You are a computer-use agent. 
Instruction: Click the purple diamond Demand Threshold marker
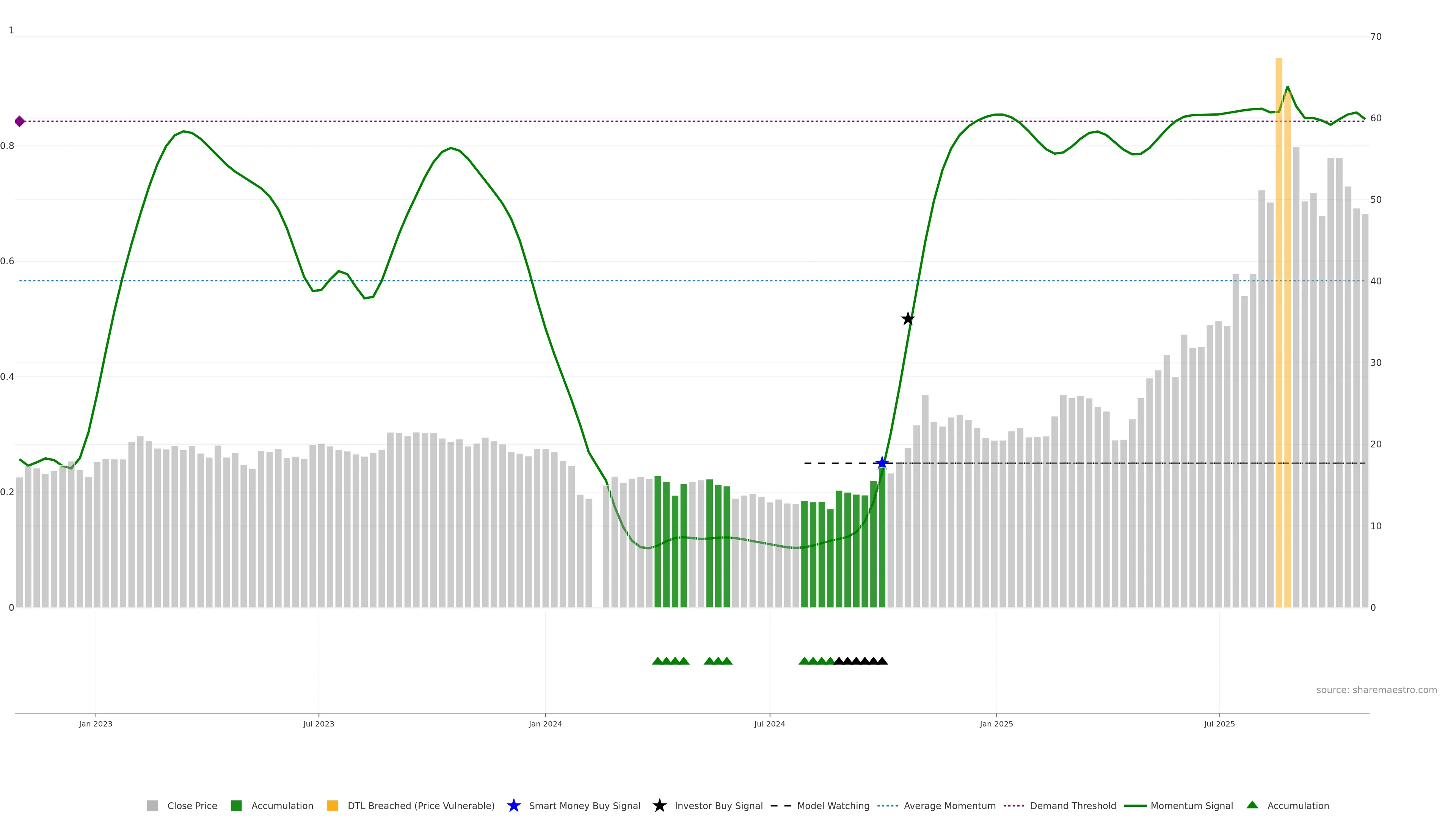tap(20, 121)
